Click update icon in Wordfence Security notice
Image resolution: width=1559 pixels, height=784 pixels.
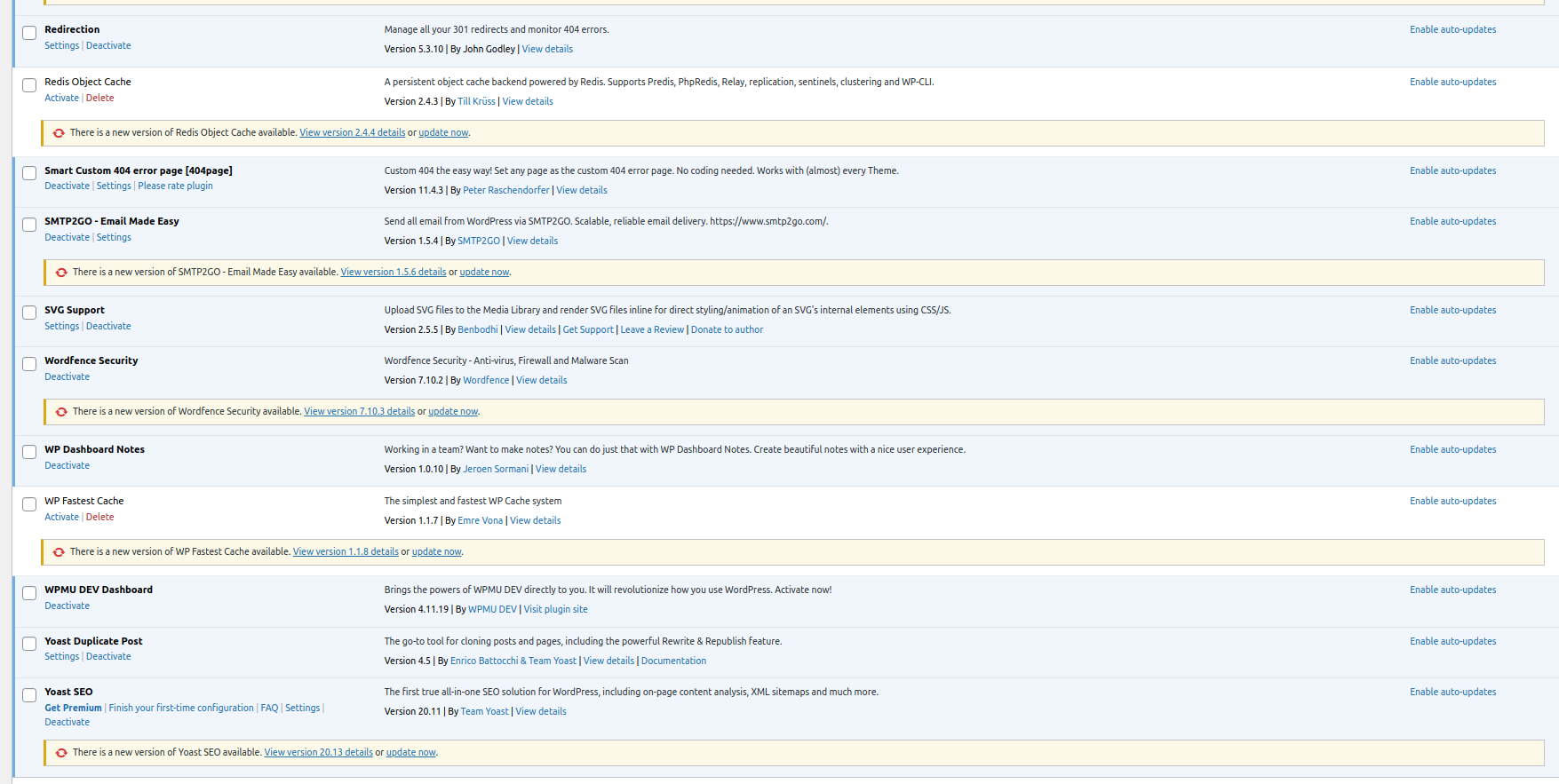(x=61, y=412)
